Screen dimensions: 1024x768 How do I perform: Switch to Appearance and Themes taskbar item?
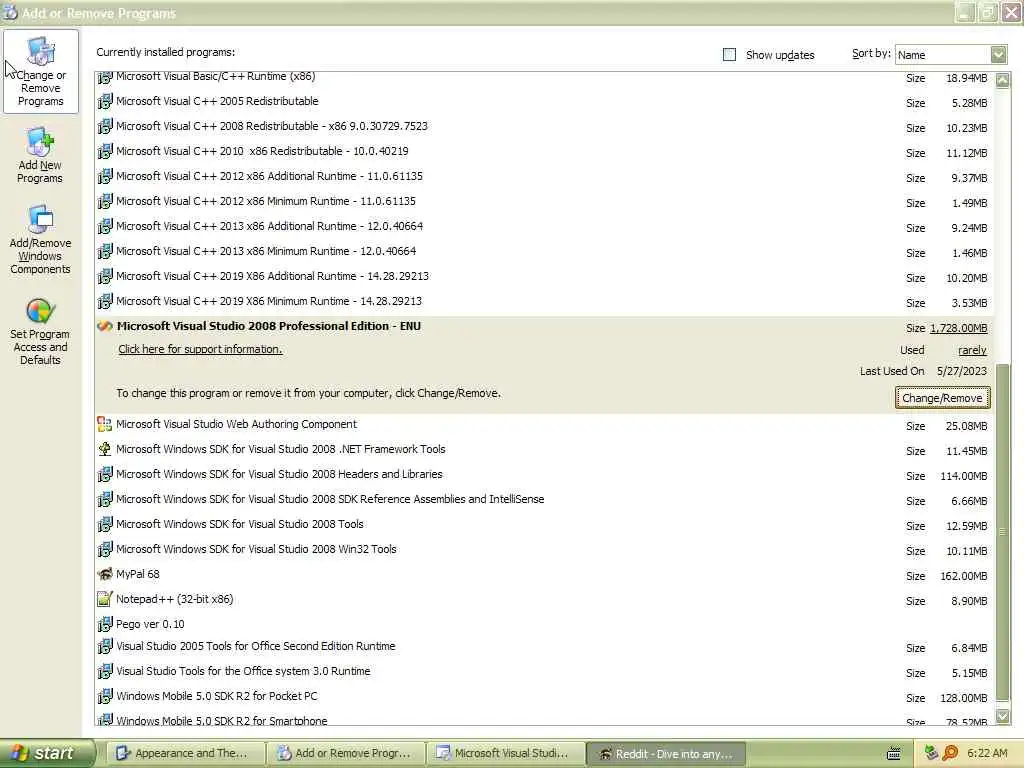point(185,754)
